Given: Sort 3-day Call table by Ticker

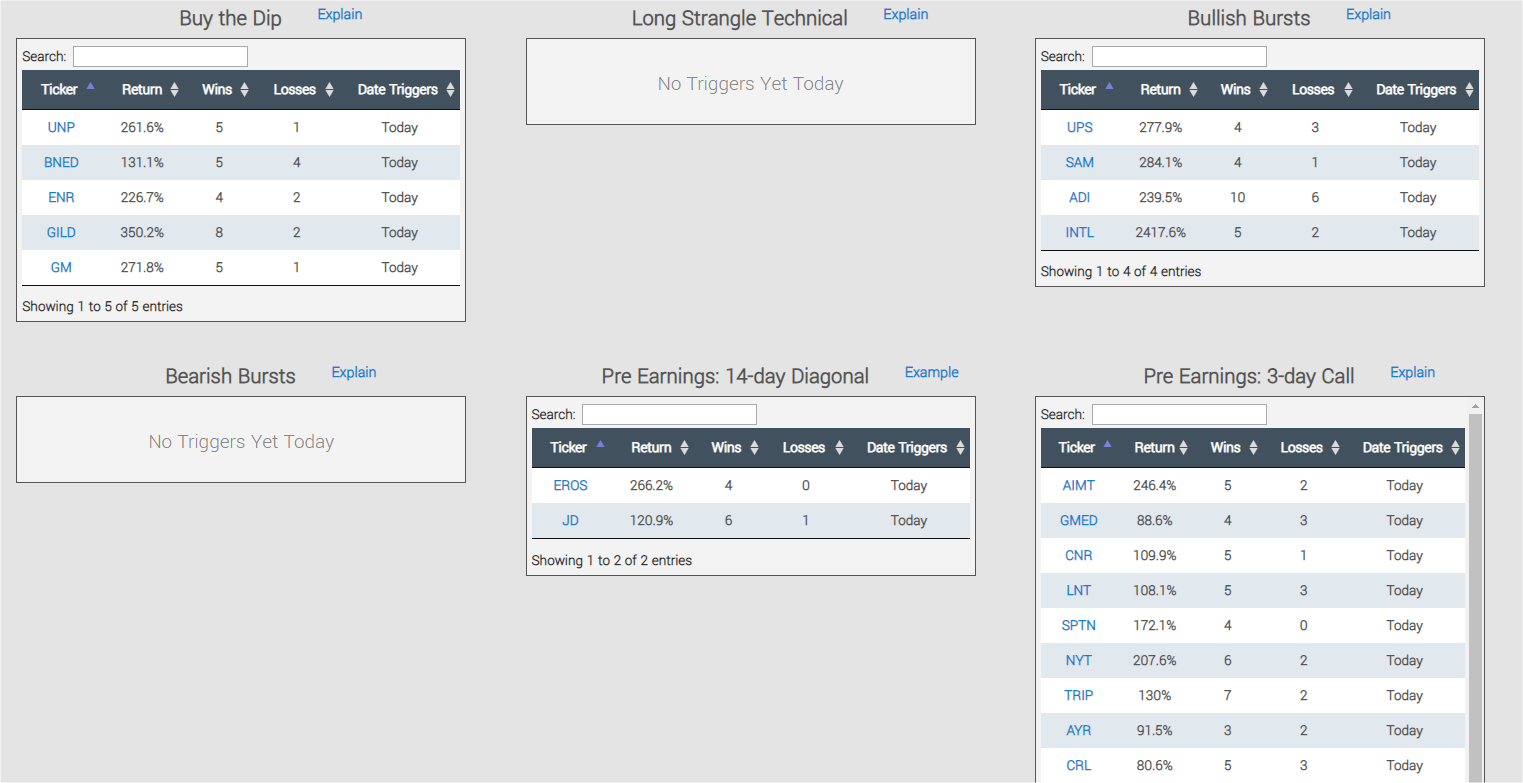Looking at the screenshot, I should point(1085,448).
